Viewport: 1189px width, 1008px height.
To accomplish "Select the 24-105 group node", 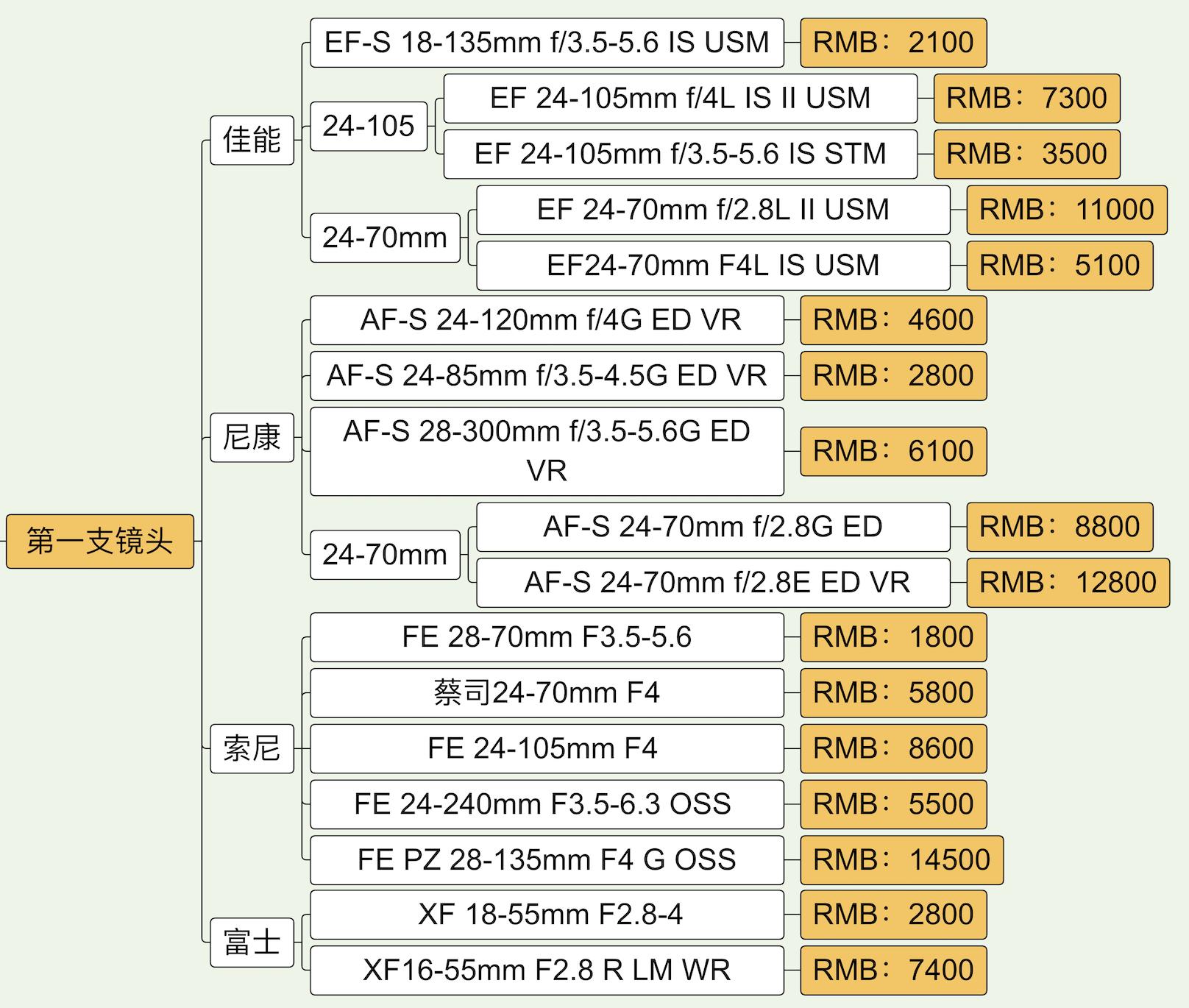I will click(x=369, y=127).
